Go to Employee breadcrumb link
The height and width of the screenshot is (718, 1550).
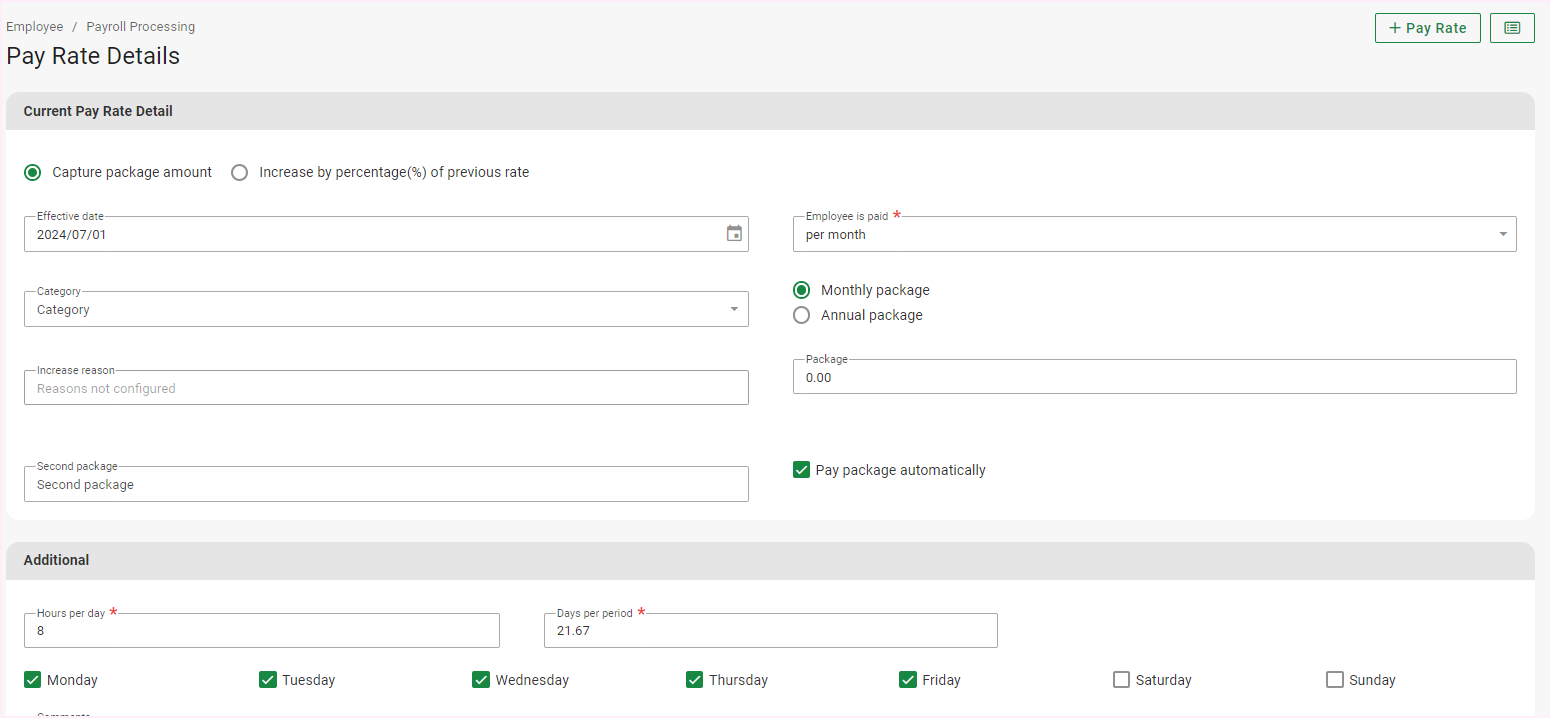point(35,27)
